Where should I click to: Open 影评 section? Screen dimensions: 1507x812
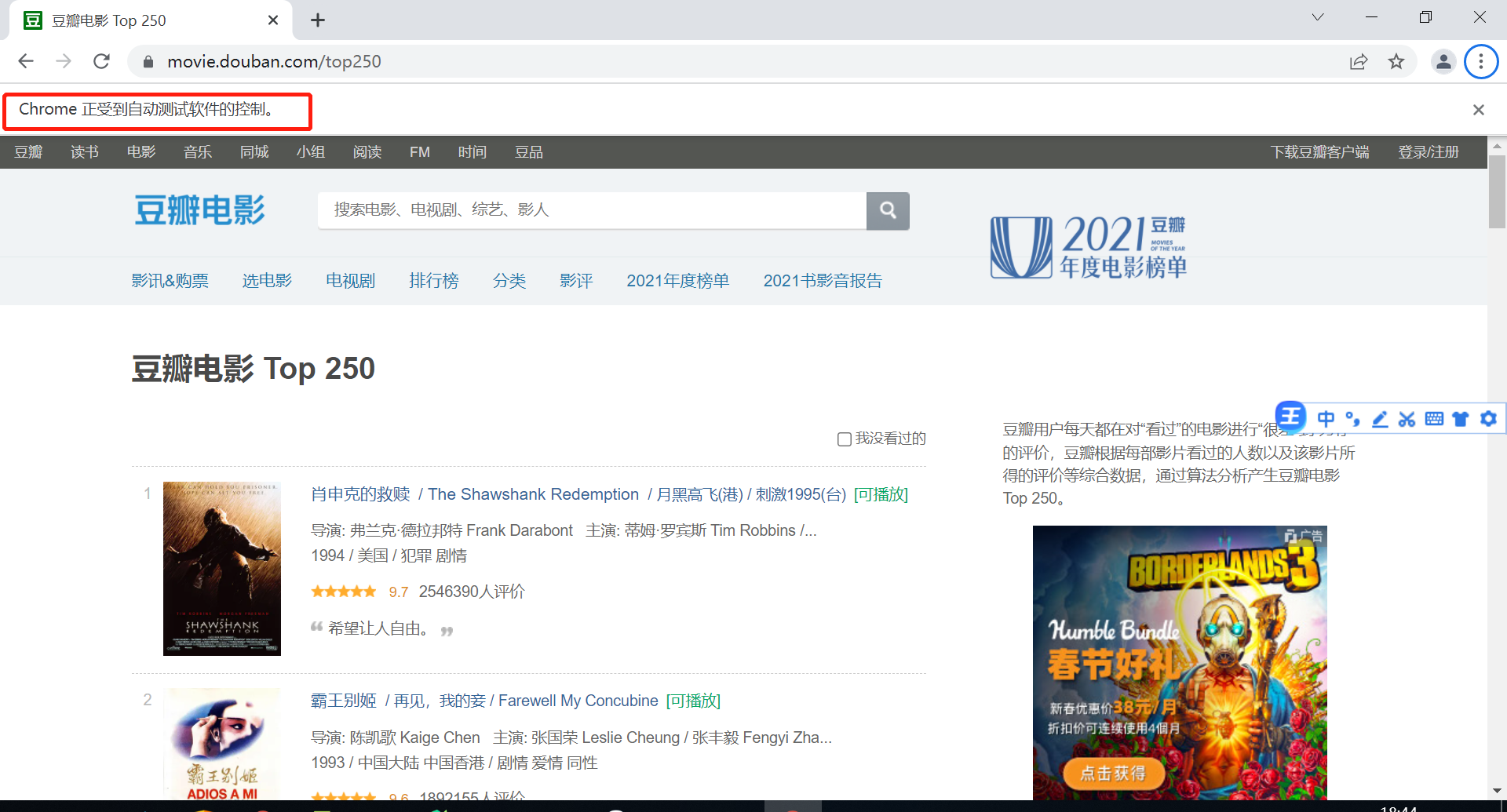click(576, 281)
